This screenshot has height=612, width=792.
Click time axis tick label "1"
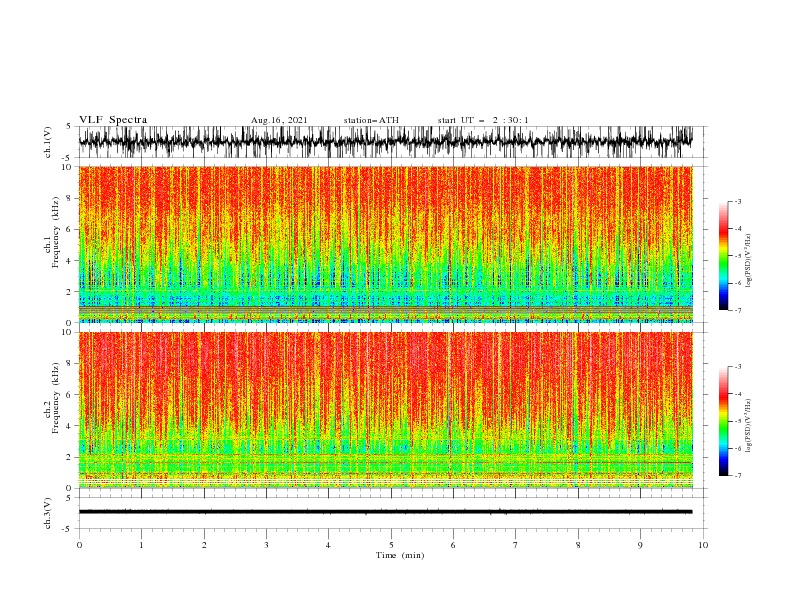tap(141, 545)
